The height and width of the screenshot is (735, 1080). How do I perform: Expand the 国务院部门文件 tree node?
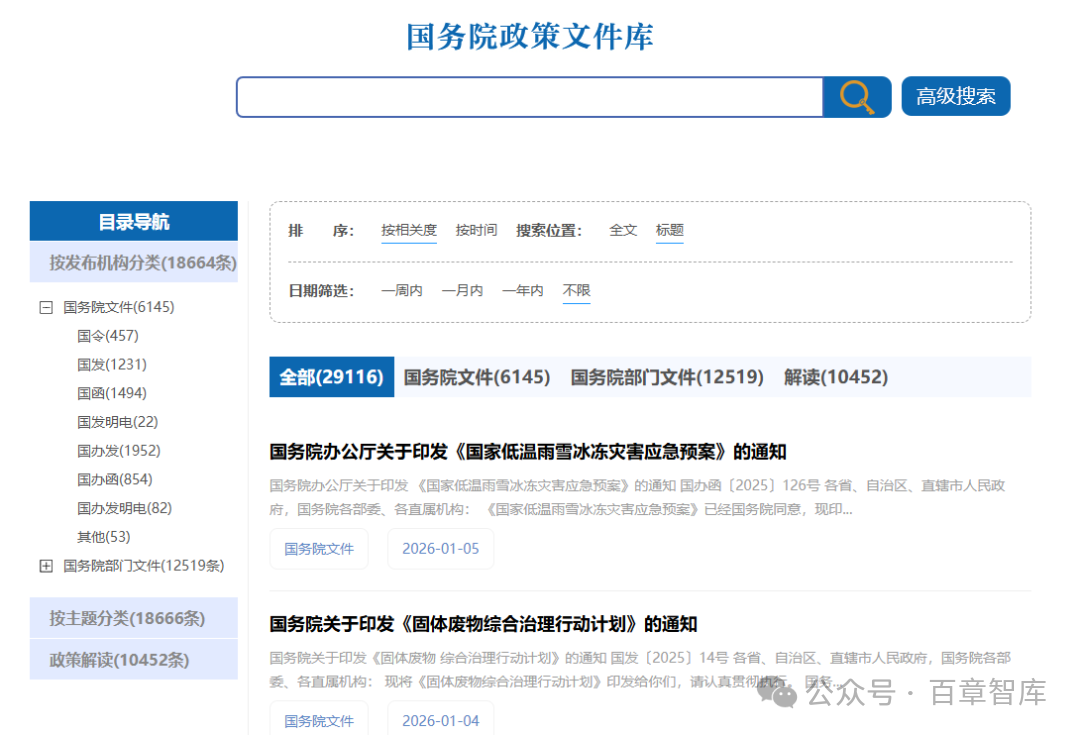tap(46, 566)
